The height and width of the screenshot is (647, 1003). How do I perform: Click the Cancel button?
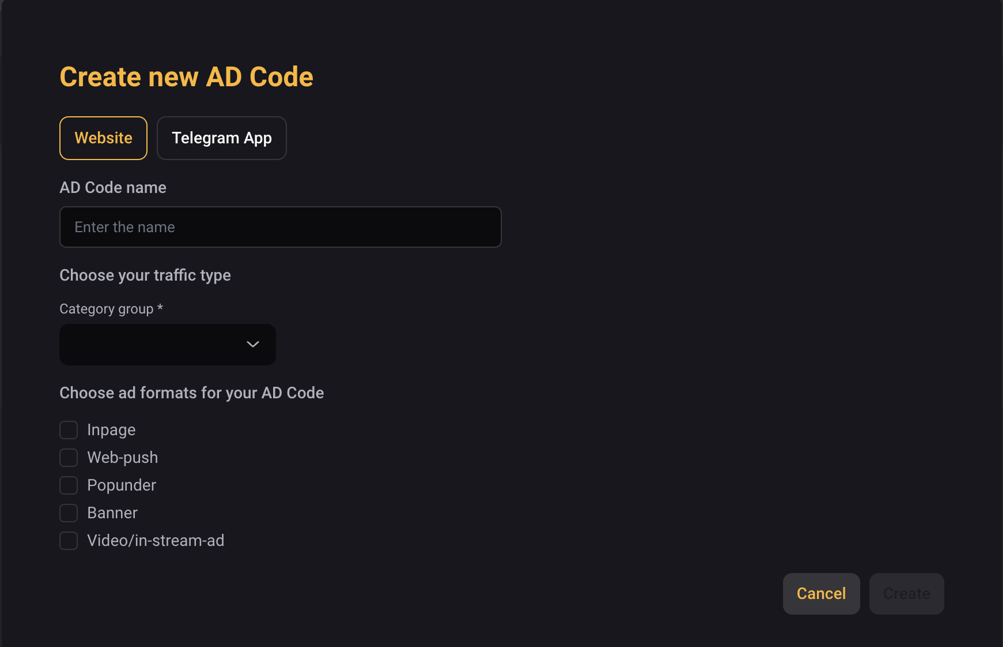(x=821, y=593)
